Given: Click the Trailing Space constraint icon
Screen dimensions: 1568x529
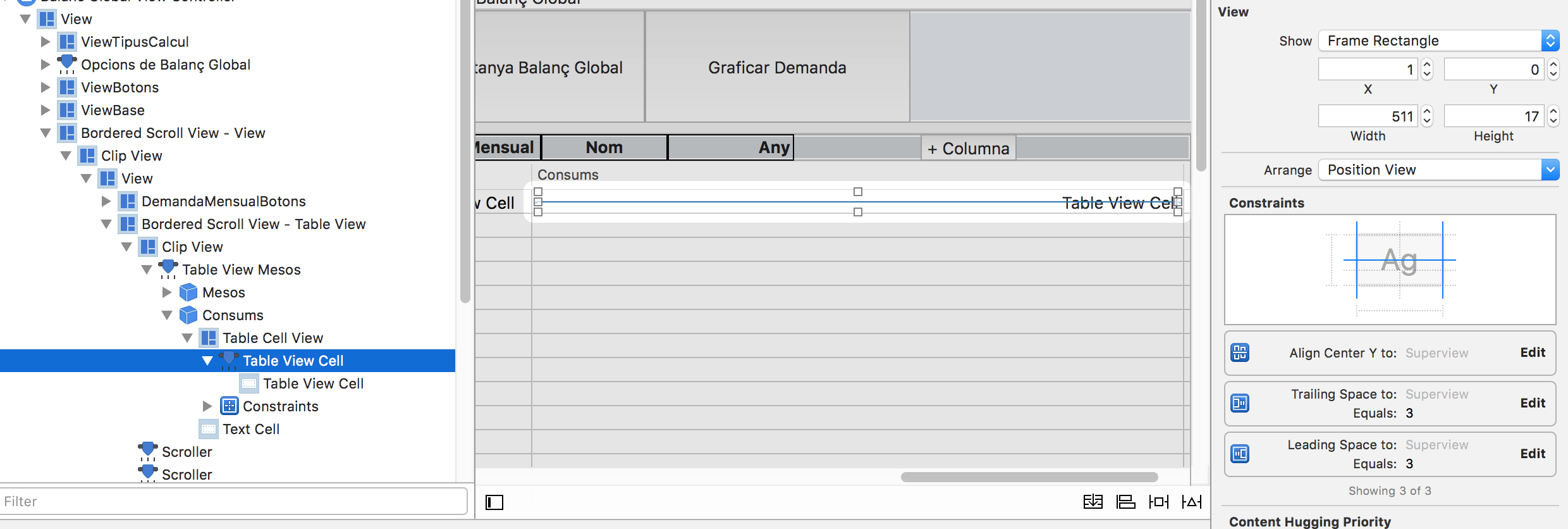Looking at the screenshot, I should (1240, 403).
